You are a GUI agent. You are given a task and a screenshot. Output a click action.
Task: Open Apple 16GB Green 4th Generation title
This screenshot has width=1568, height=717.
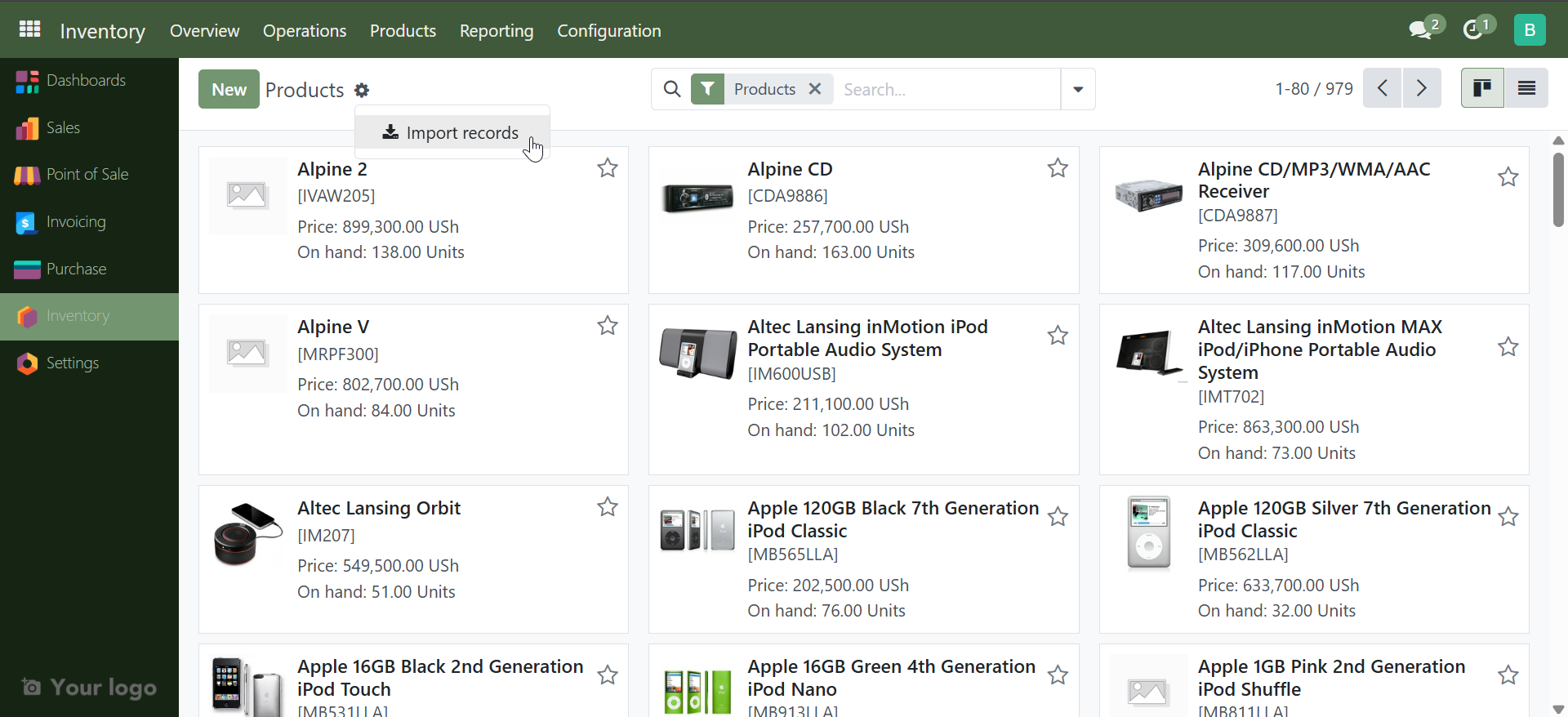click(x=892, y=678)
